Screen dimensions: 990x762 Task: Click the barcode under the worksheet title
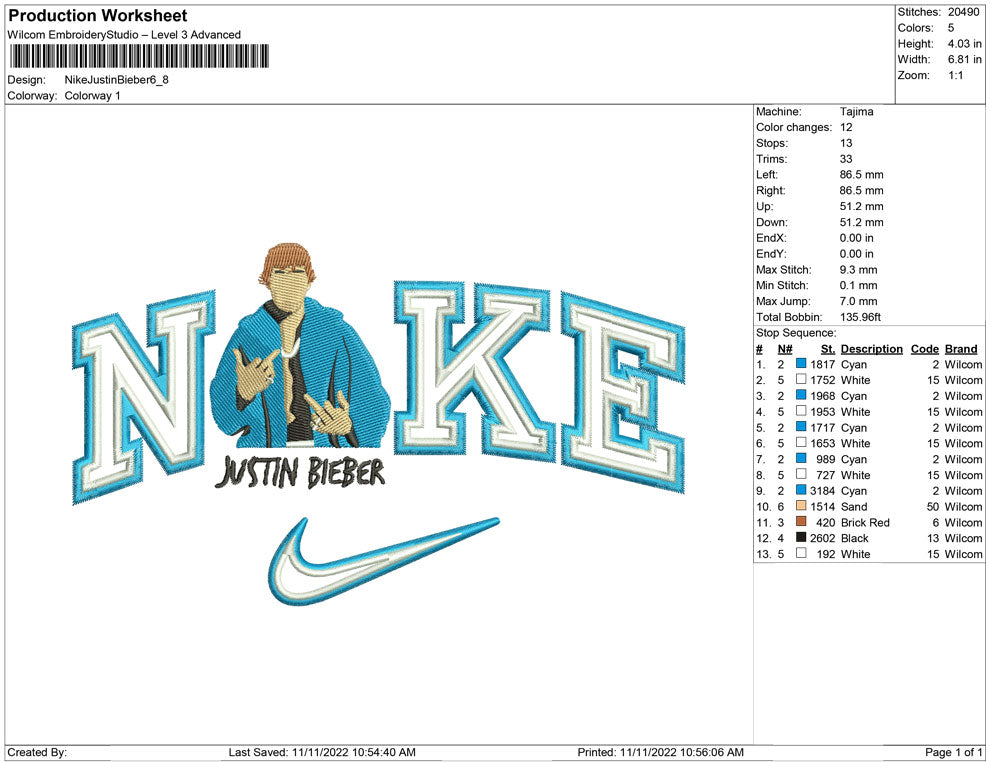tap(138, 56)
